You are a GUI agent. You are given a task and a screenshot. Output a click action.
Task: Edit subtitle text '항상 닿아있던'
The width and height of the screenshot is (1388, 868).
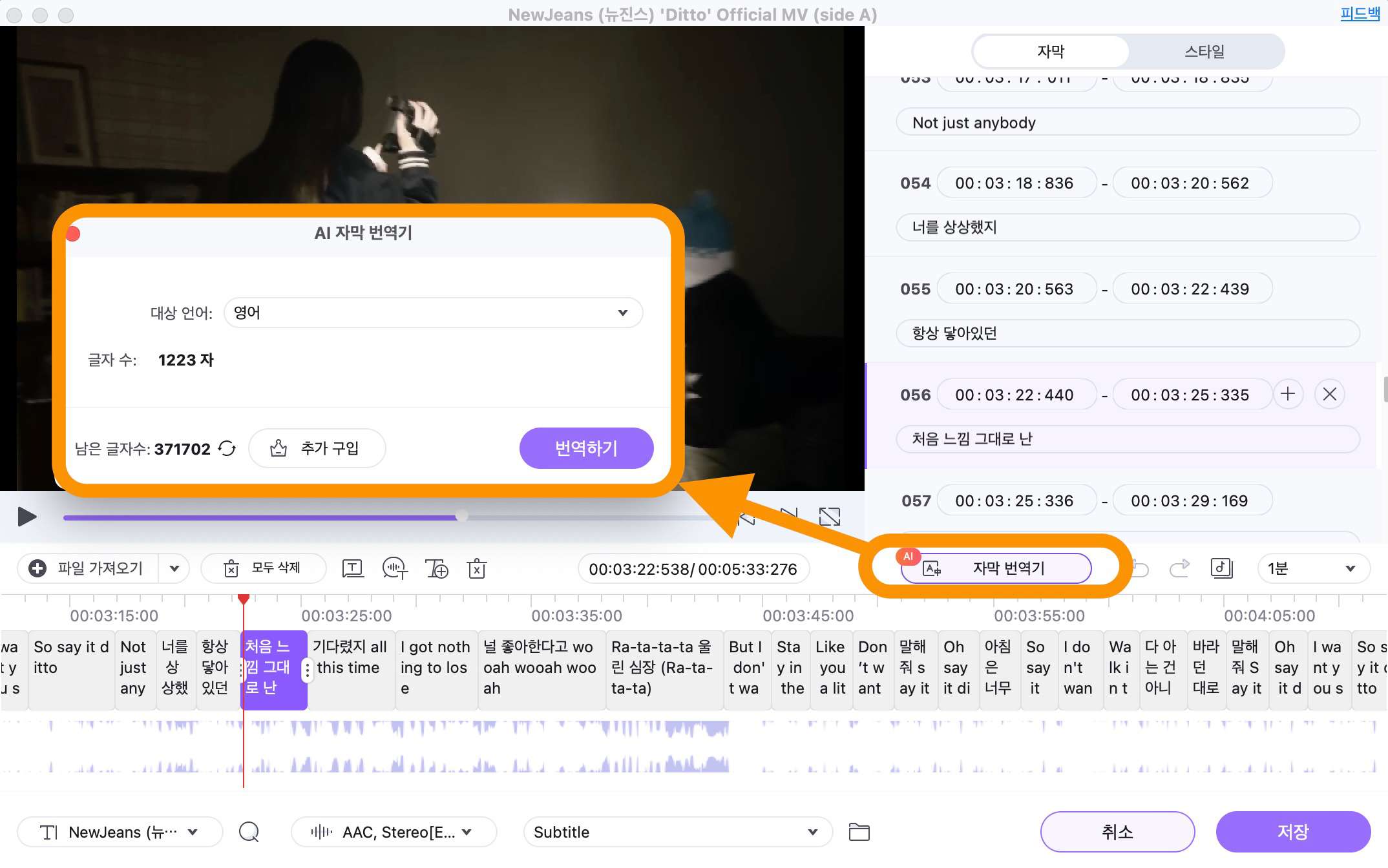1128,333
